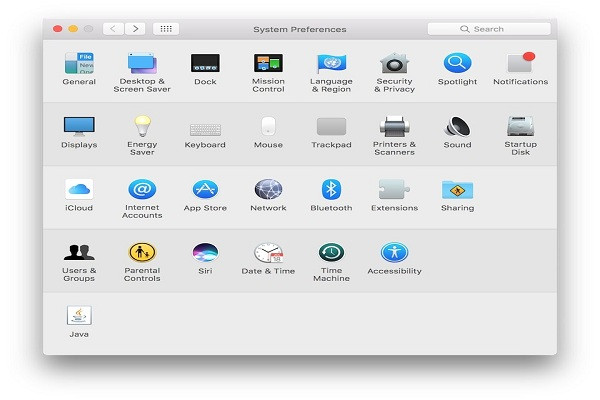Click the back navigation arrow button
600x400 pixels.
click(113, 29)
